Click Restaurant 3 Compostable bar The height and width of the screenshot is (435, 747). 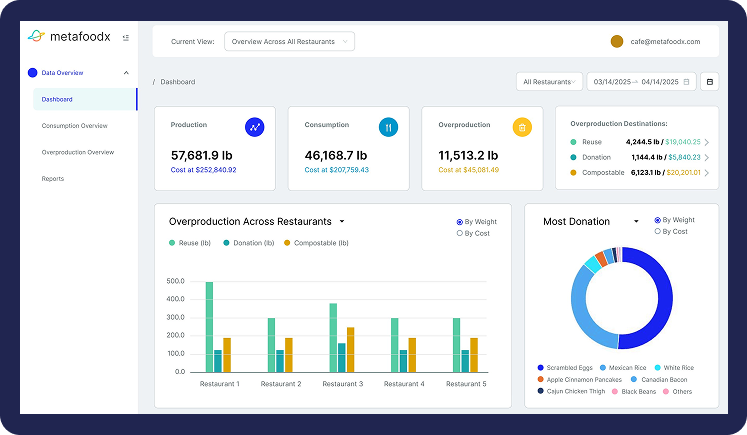(351, 350)
